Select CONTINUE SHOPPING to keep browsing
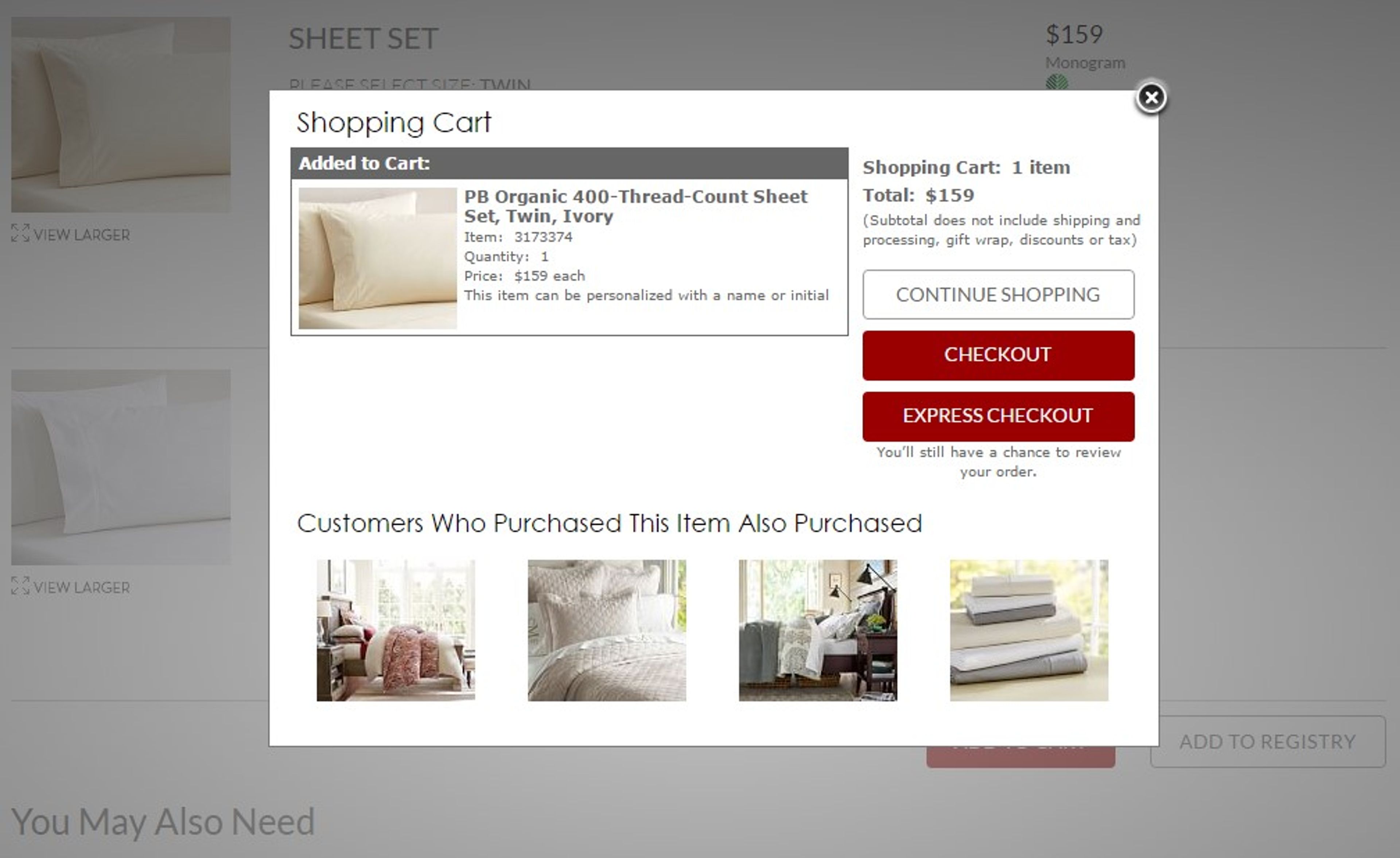This screenshot has width=1400, height=858. pos(998,295)
